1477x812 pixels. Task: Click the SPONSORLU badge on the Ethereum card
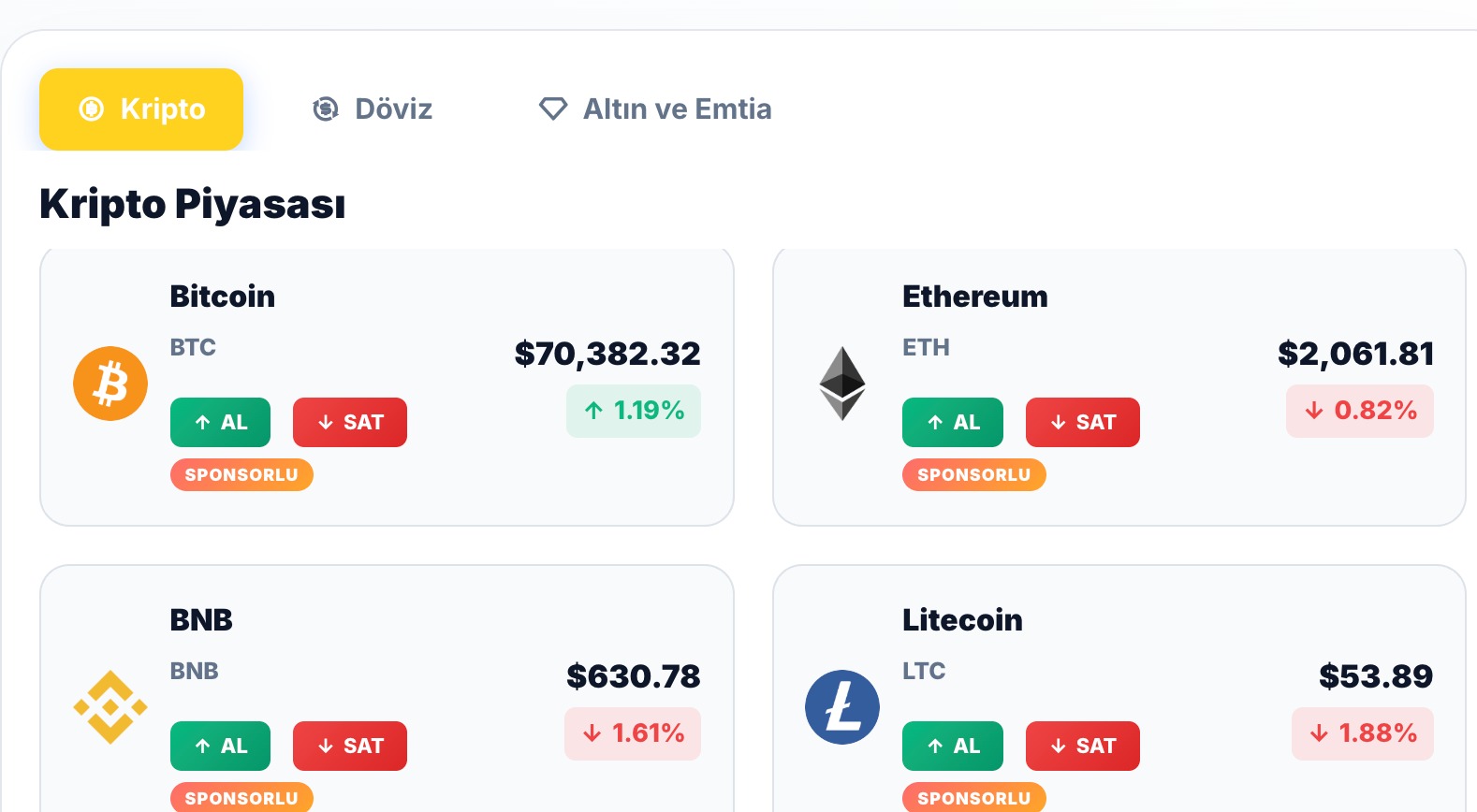(x=973, y=475)
